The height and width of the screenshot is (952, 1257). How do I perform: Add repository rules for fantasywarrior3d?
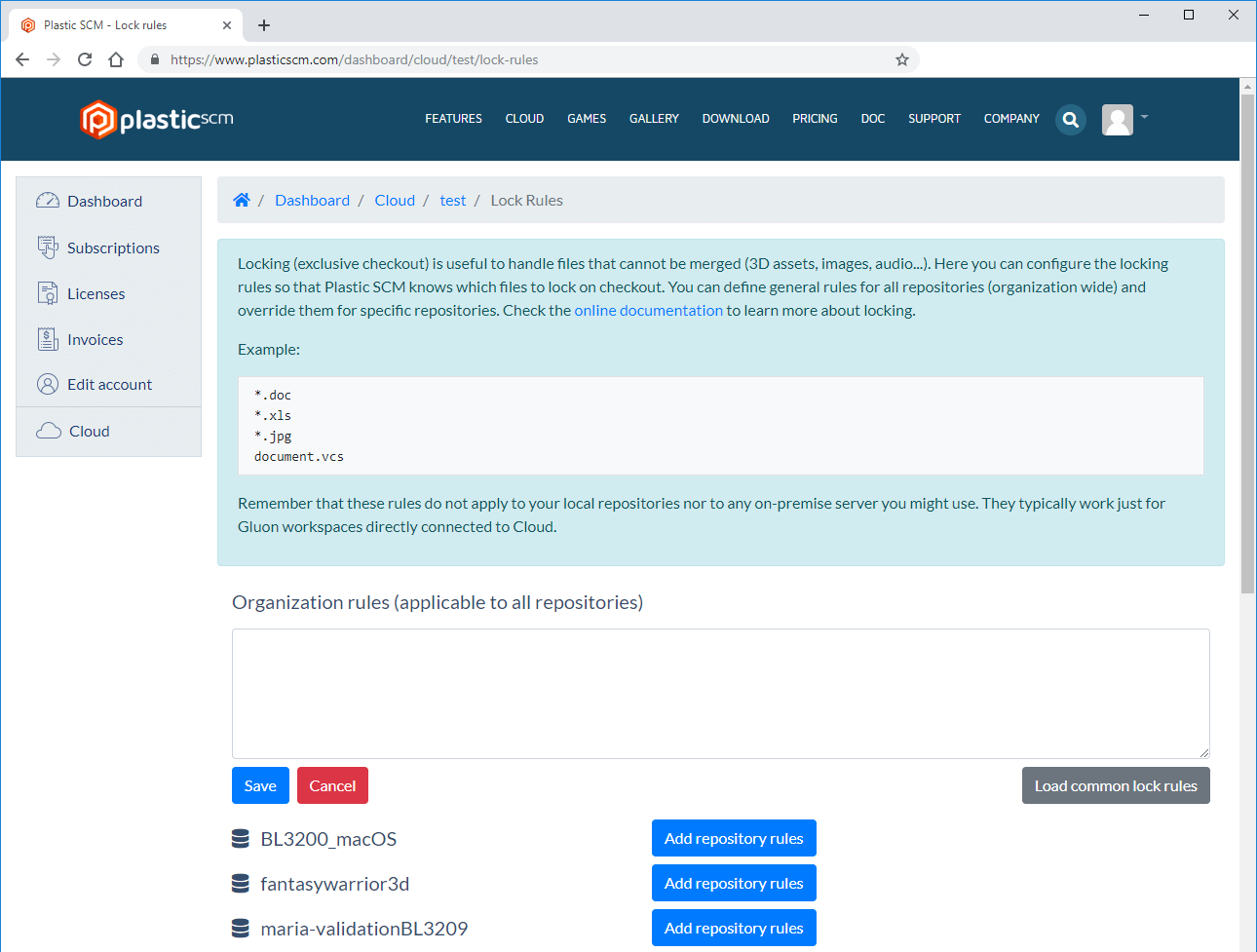734,883
